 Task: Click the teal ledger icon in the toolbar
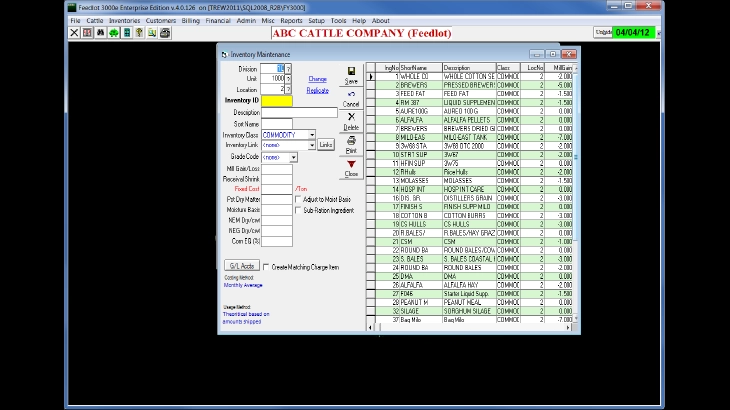(127, 33)
